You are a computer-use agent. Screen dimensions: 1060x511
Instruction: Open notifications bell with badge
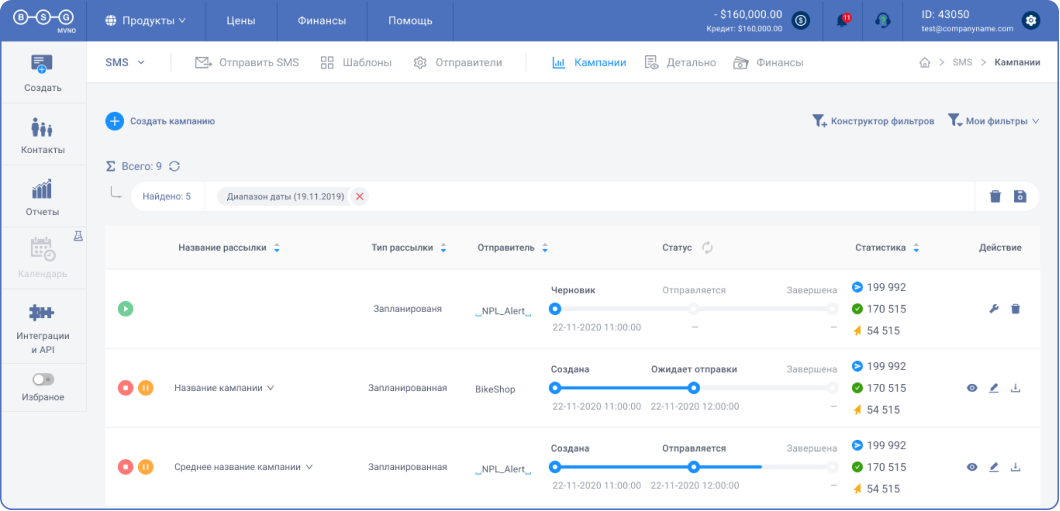[x=843, y=20]
